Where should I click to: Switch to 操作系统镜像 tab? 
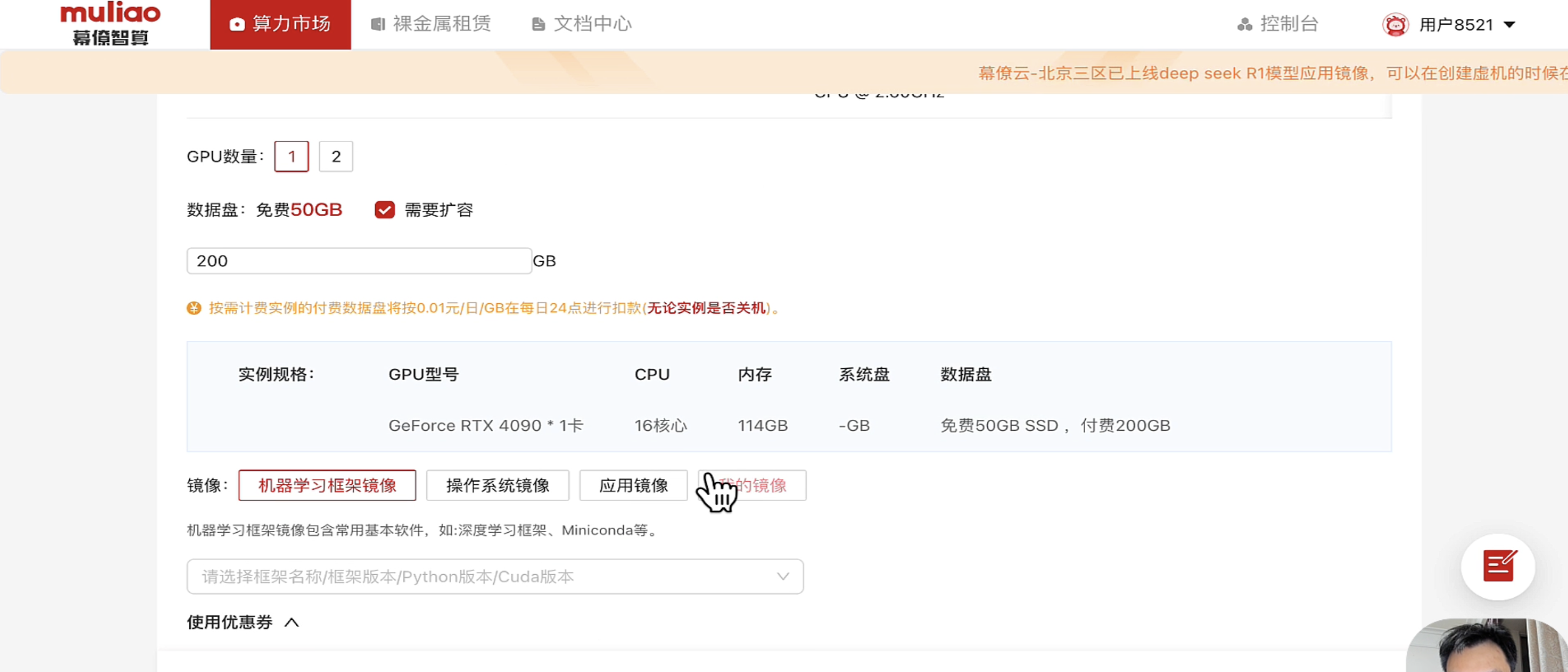497,485
